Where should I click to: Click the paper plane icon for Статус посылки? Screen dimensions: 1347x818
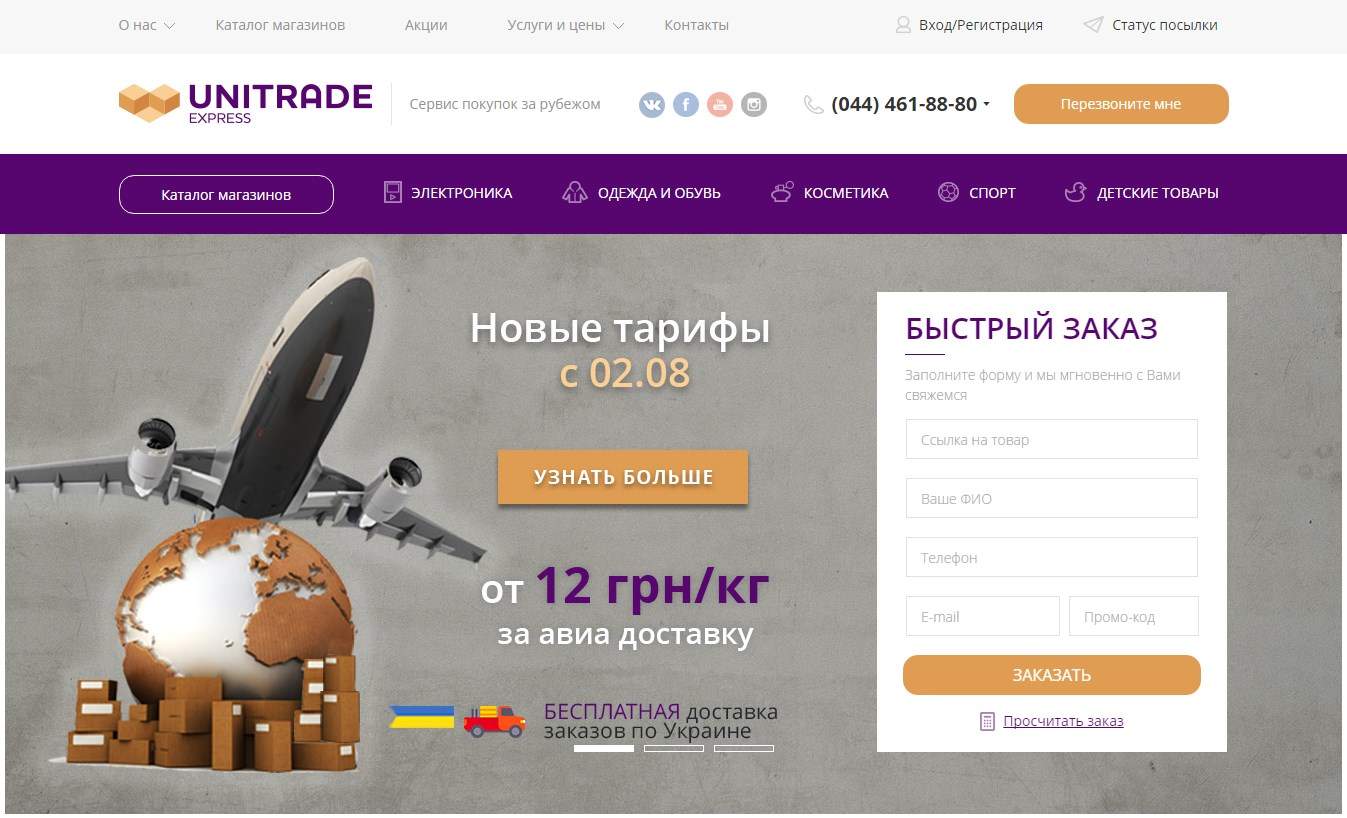[x=1093, y=25]
